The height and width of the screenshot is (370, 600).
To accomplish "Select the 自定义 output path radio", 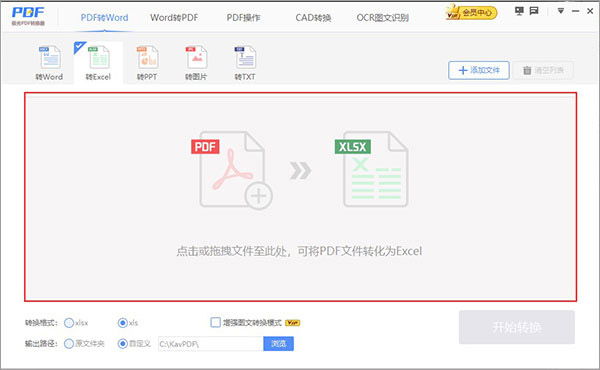I will (x=122, y=344).
